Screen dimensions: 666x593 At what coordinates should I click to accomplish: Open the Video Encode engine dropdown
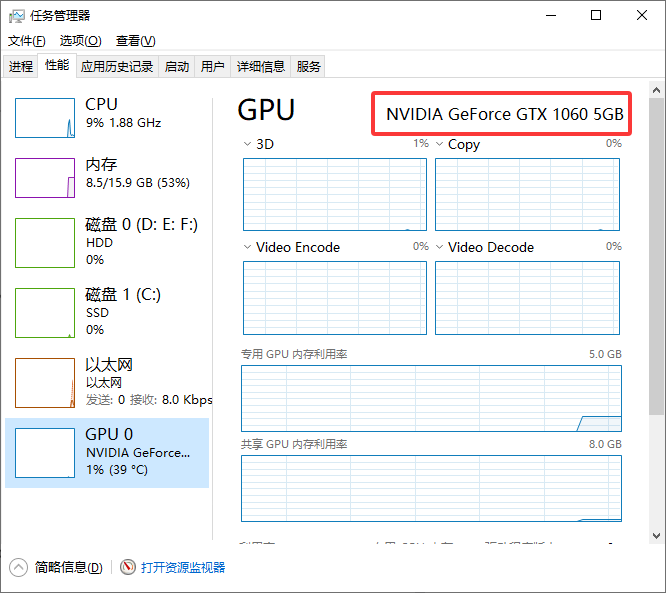[x=247, y=247]
